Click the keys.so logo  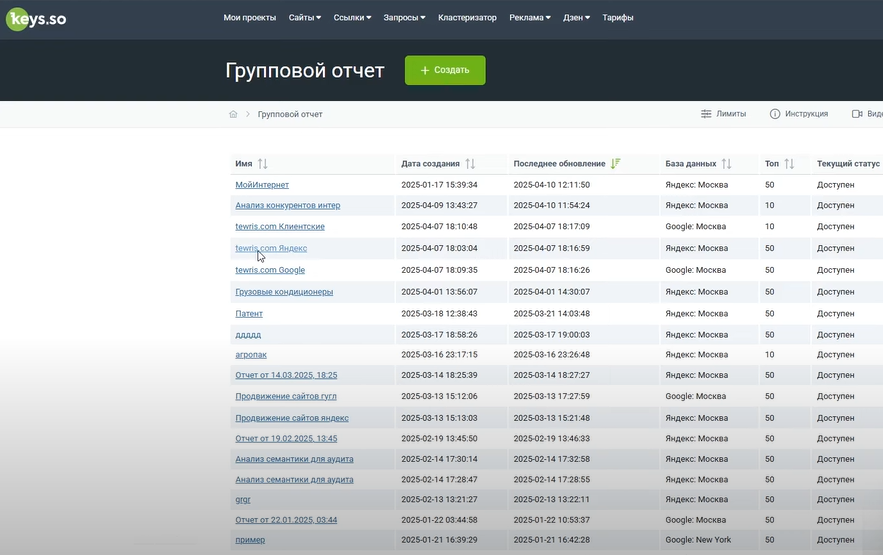tap(36, 18)
